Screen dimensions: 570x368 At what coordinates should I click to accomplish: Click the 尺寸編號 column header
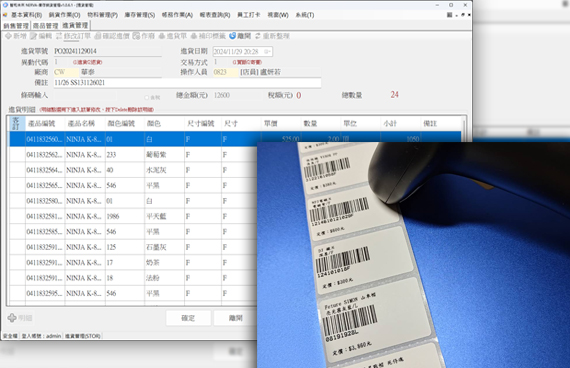point(203,124)
